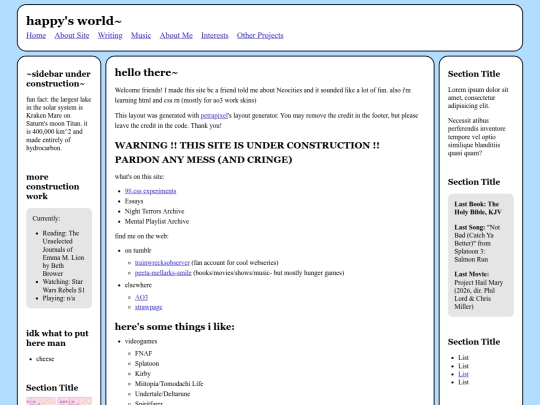Image resolution: width=540 pixels, height=405 pixels.
Task: Click the happy's world~ site title
Action: tap(74, 21)
